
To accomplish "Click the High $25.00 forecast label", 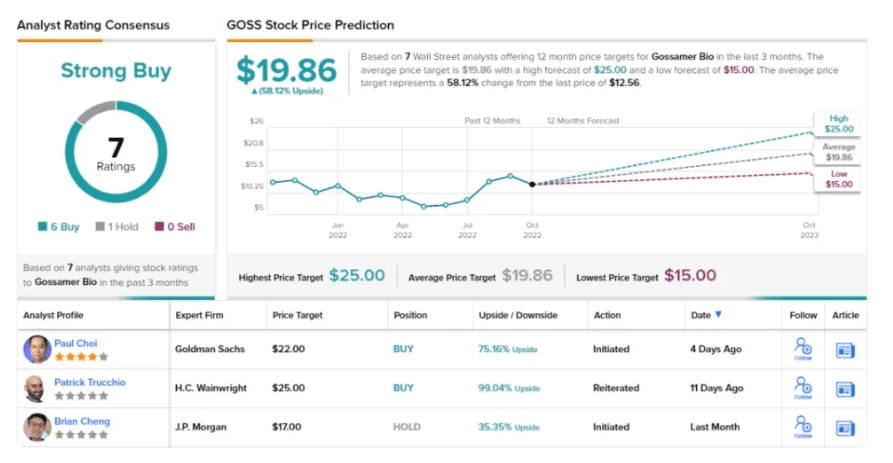I will (x=839, y=124).
